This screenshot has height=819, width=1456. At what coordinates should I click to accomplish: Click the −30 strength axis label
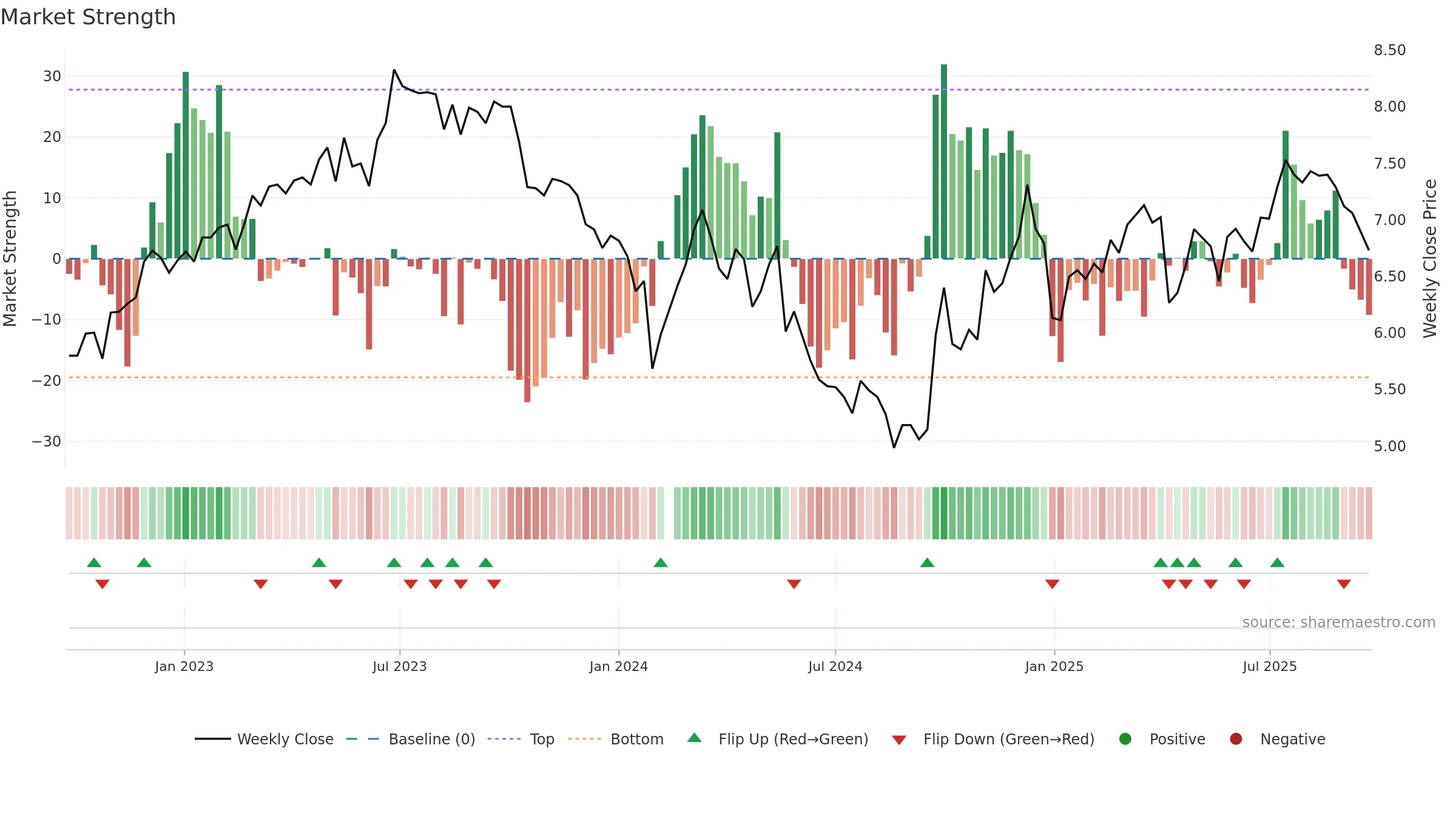(x=47, y=442)
